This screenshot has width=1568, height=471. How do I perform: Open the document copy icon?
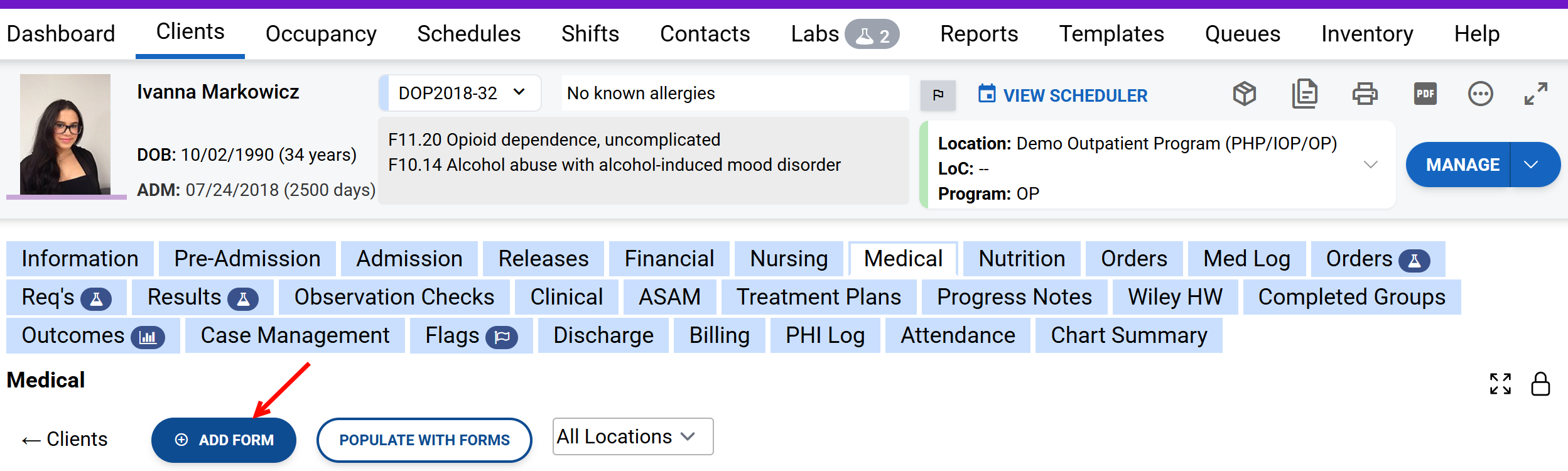(x=1304, y=94)
